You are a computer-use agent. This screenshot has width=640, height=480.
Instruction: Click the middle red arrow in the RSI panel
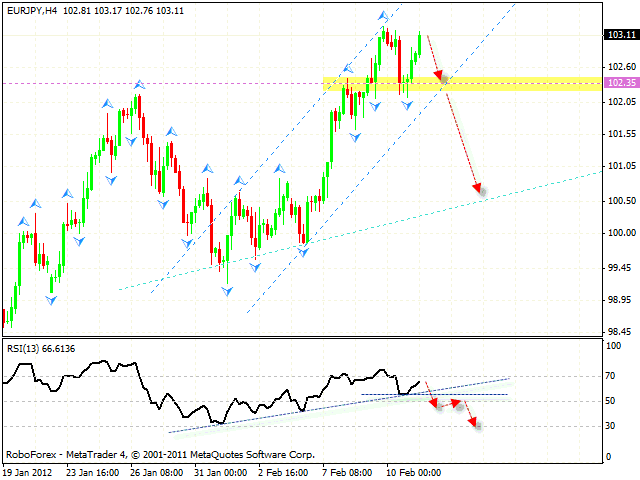(x=457, y=402)
